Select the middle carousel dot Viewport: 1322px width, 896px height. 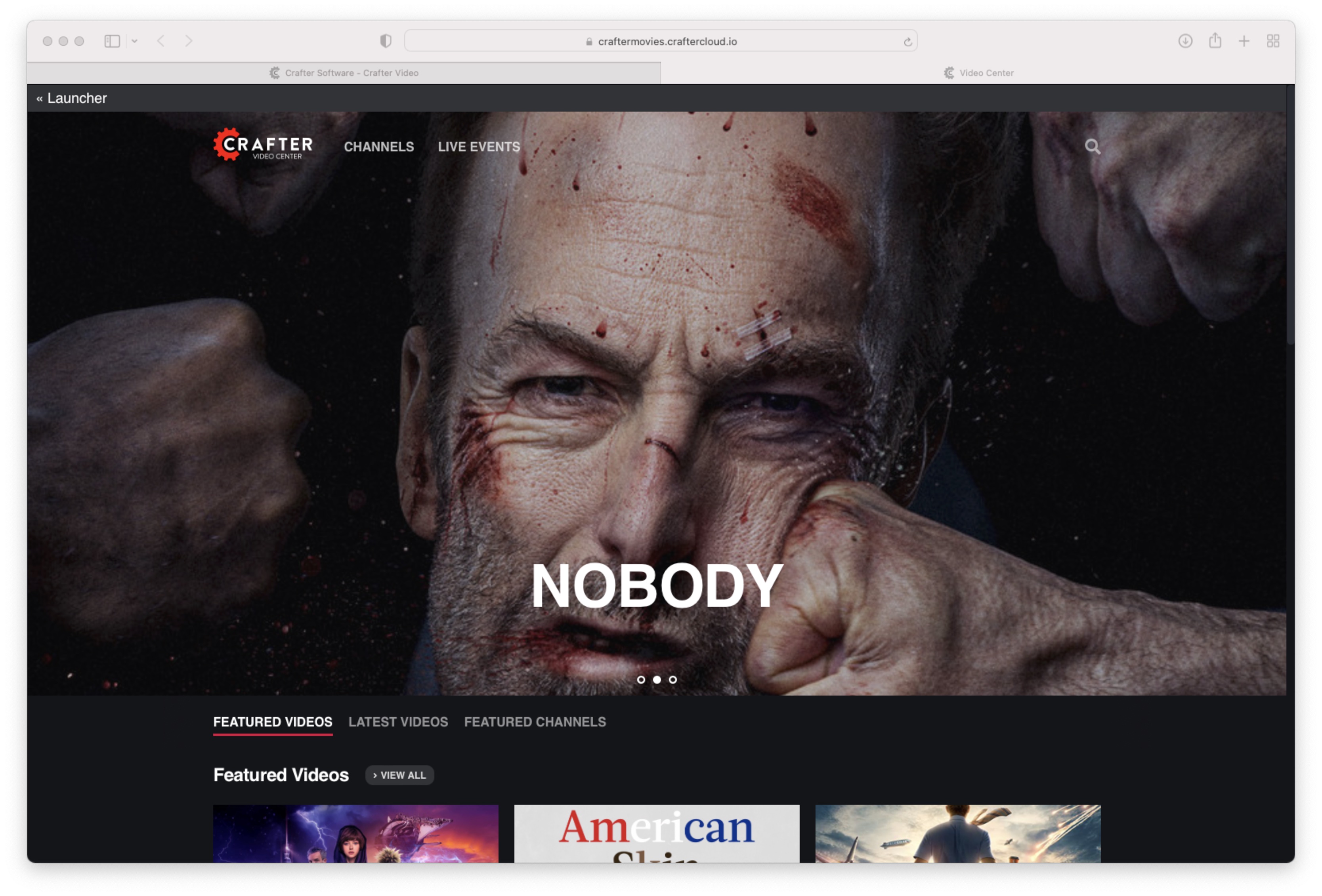[657, 679]
